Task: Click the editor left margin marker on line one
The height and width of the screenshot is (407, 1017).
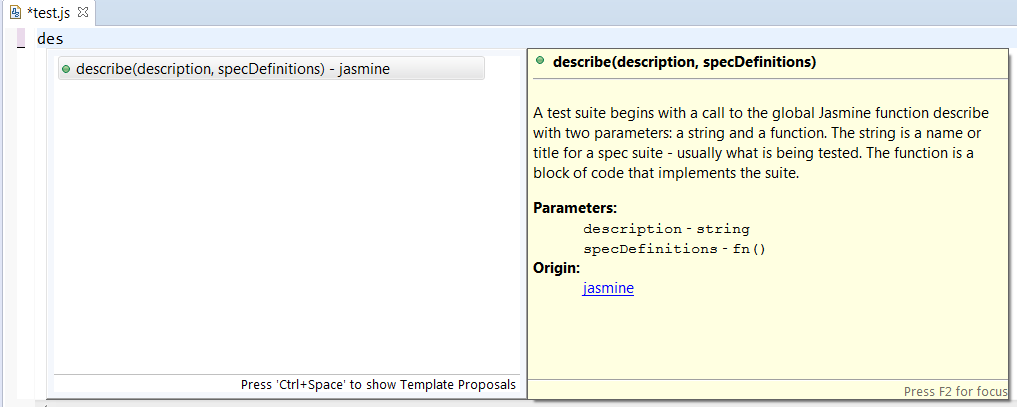Action: pyautogui.click(x=21, y=39)
